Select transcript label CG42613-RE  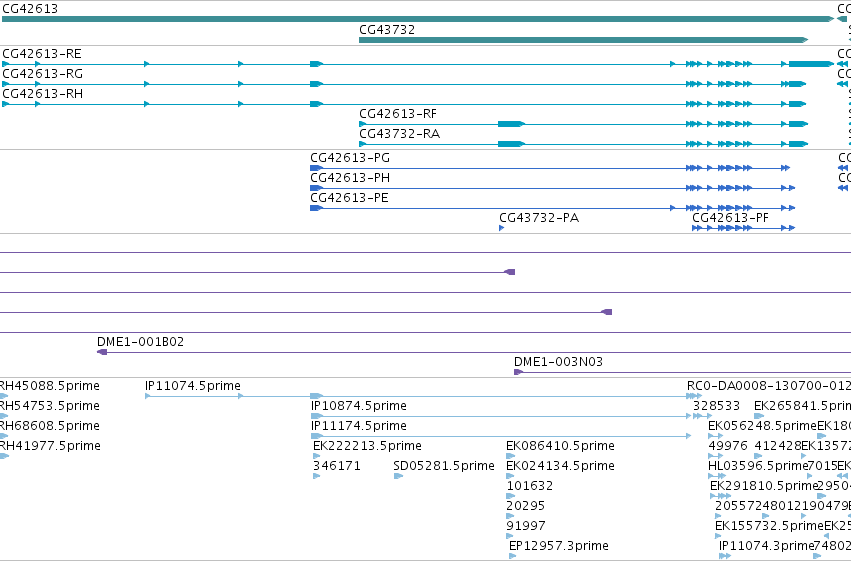coord(42,54)
